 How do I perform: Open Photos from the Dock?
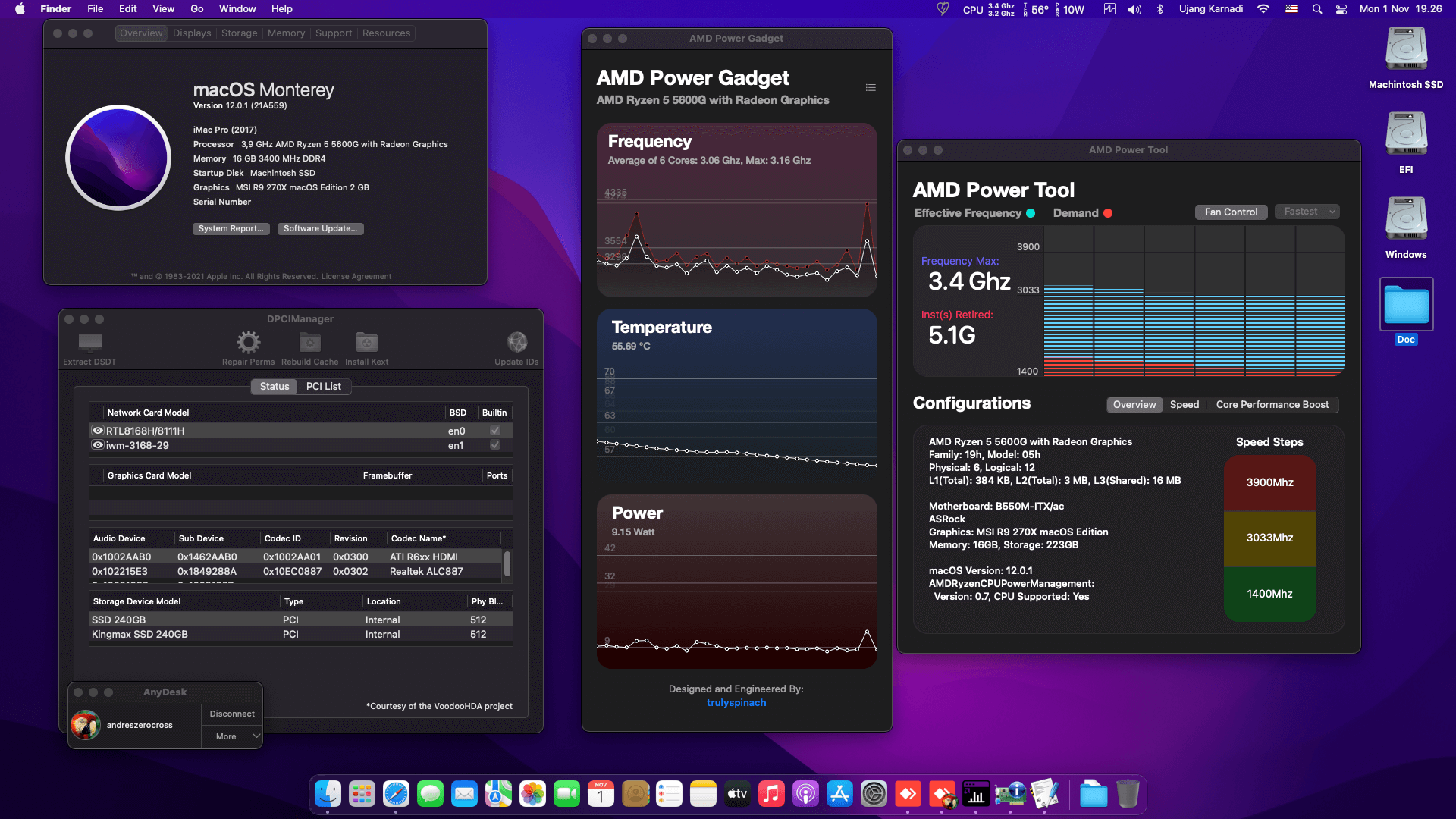coord(532,794)
